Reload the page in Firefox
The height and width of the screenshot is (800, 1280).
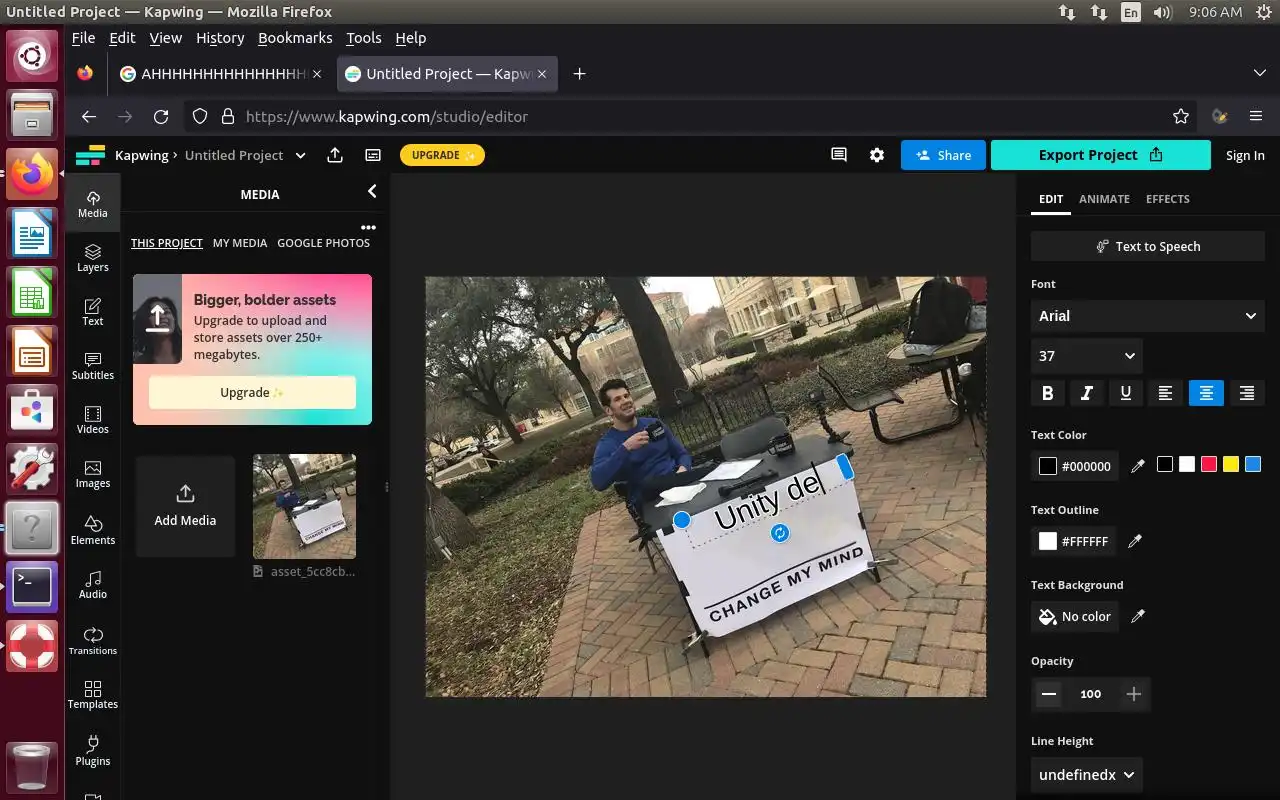point(160,116)
